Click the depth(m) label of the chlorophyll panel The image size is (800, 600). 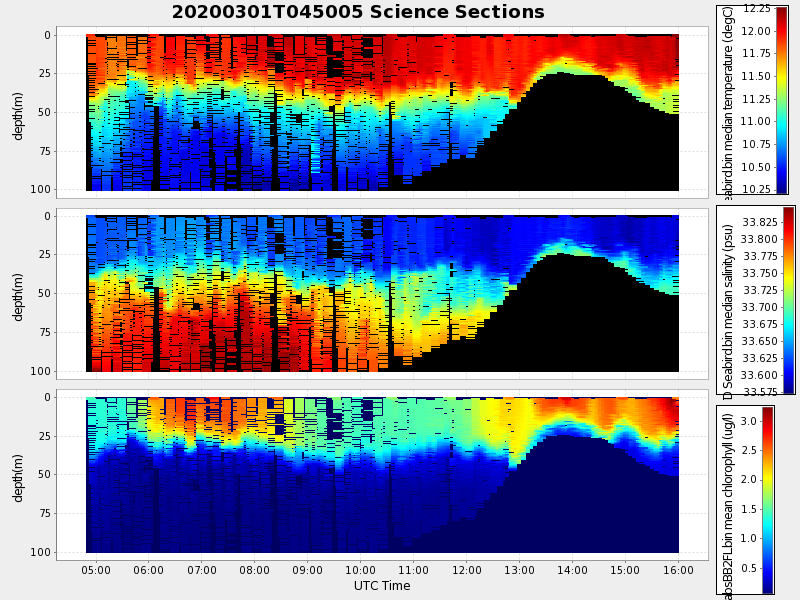point(19,474)
